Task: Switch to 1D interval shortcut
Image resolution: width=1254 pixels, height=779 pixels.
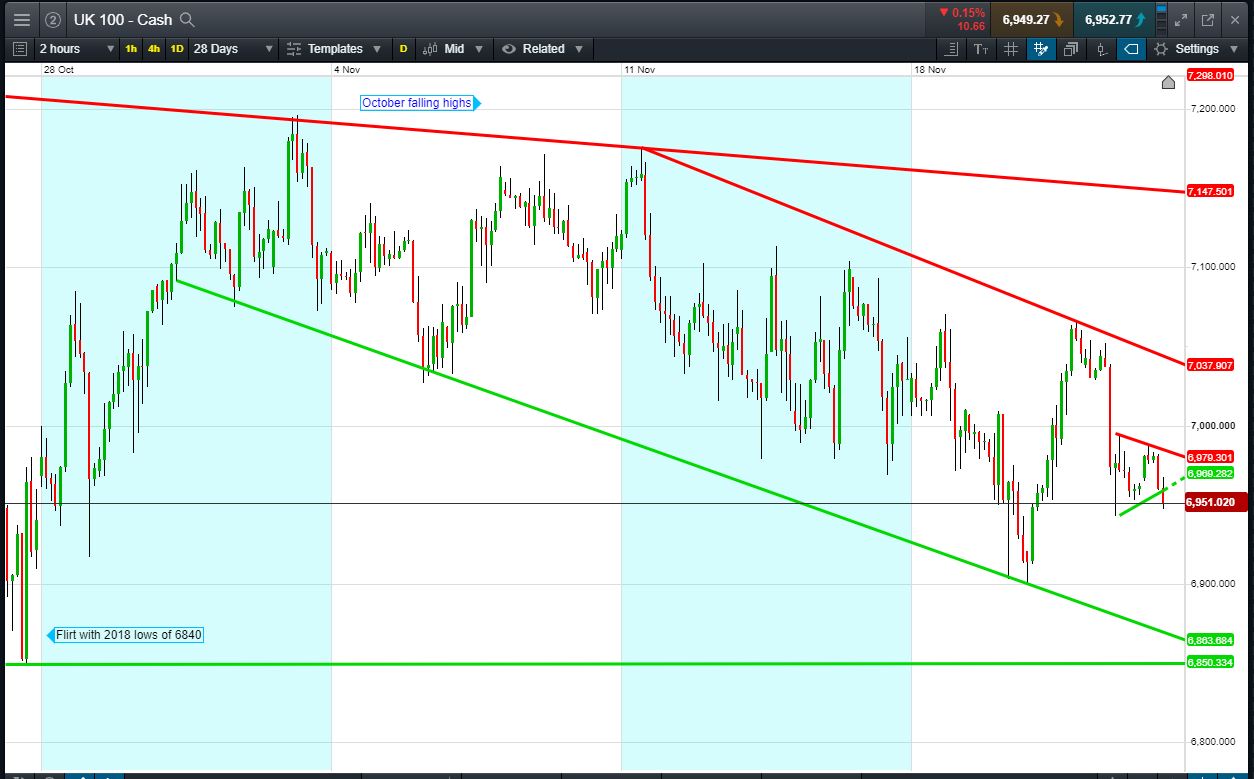Action: tap(177, 48)
